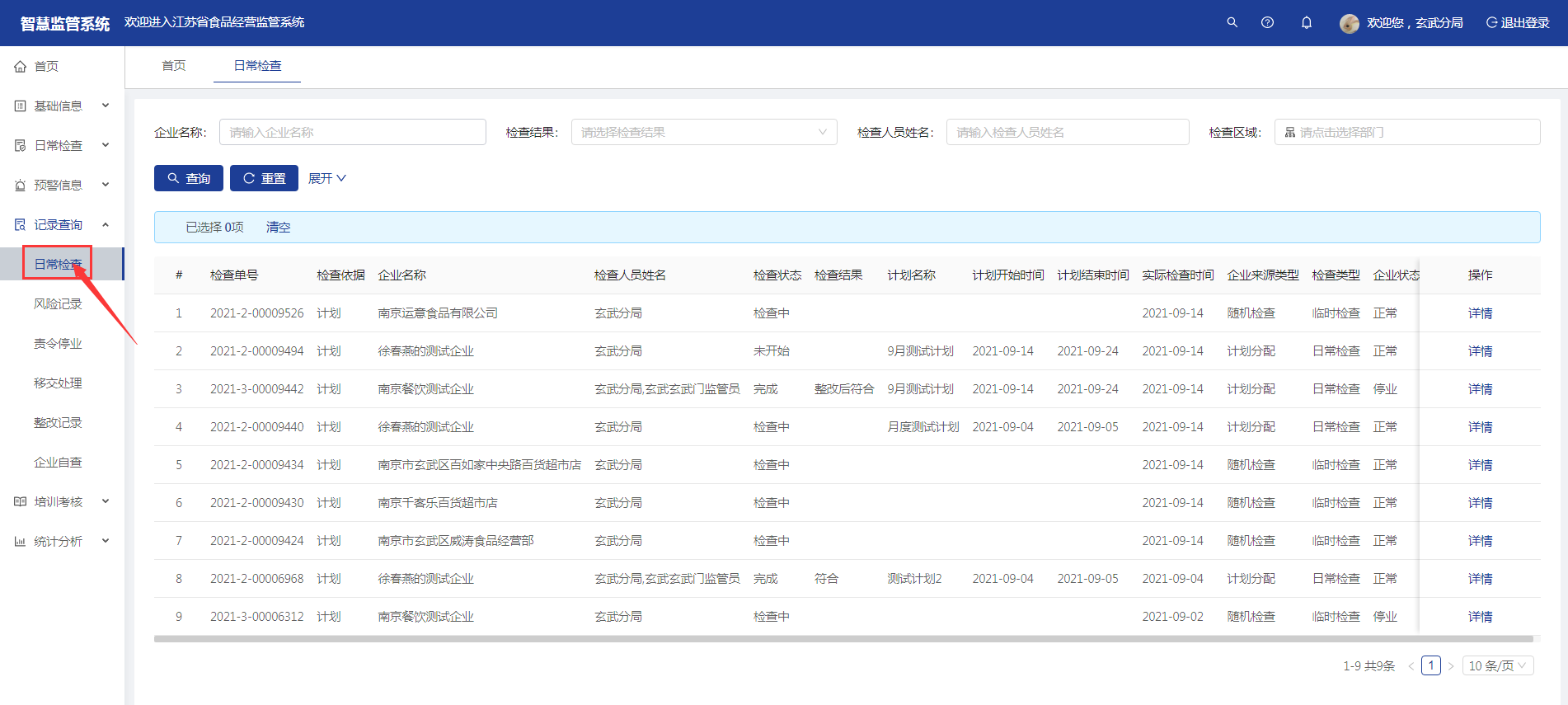Click the 查询 search button
The height and width of the screenshot is (705, 1568).
point(188,178)
